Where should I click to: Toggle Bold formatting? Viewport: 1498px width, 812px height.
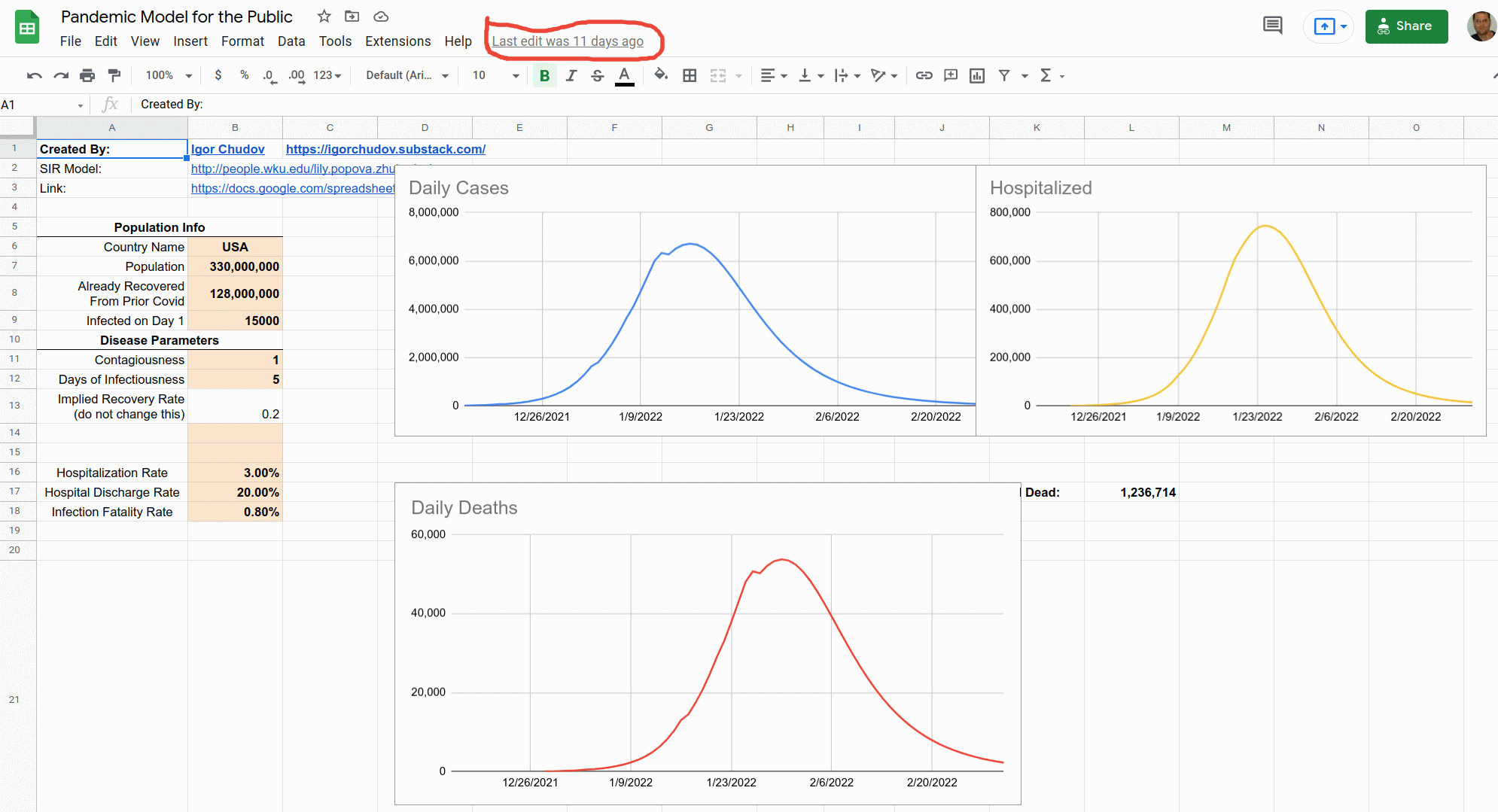click(544, 75)
